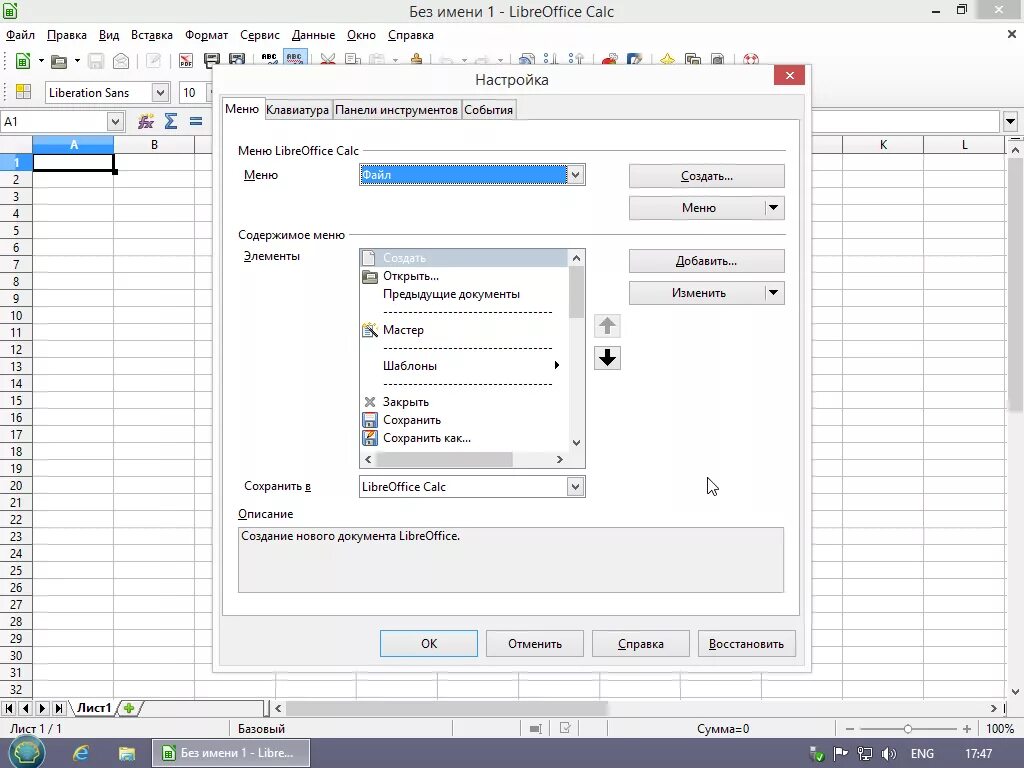
Task: Click the Отменить button
Action: pyautogui.click(x=535, y=643)
